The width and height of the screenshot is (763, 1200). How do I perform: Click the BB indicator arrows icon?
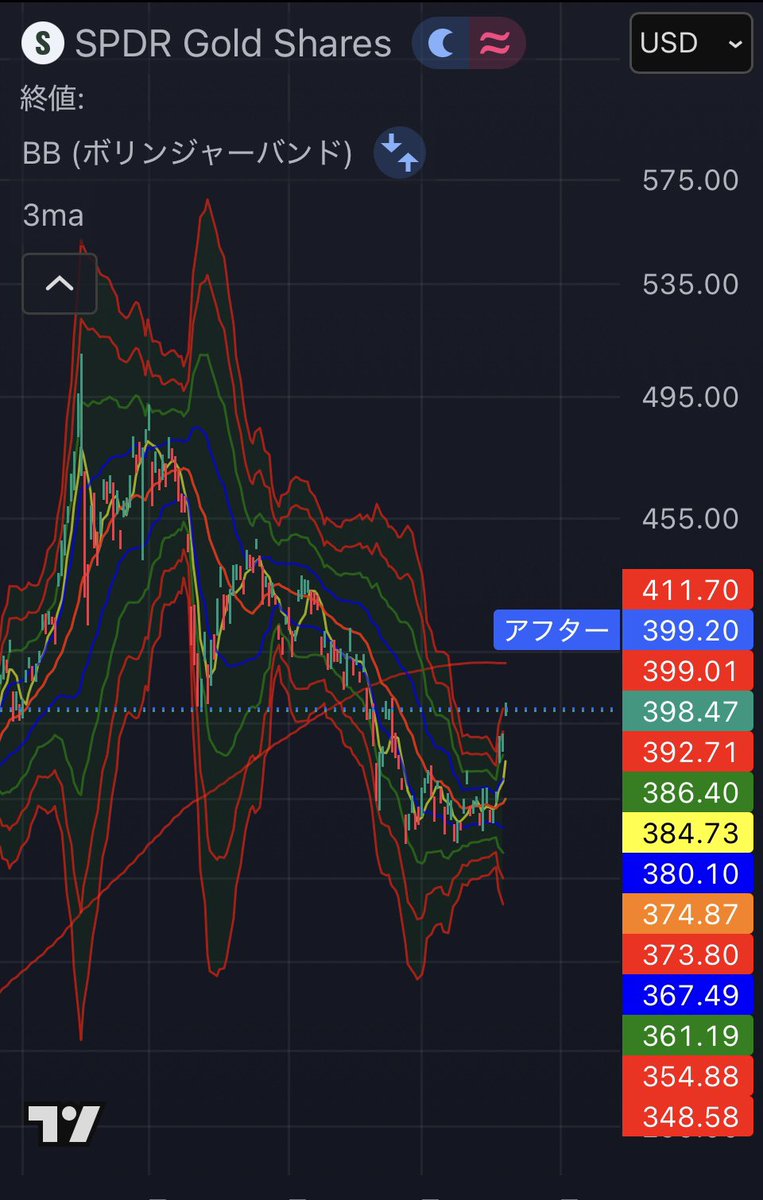point(400,154)
